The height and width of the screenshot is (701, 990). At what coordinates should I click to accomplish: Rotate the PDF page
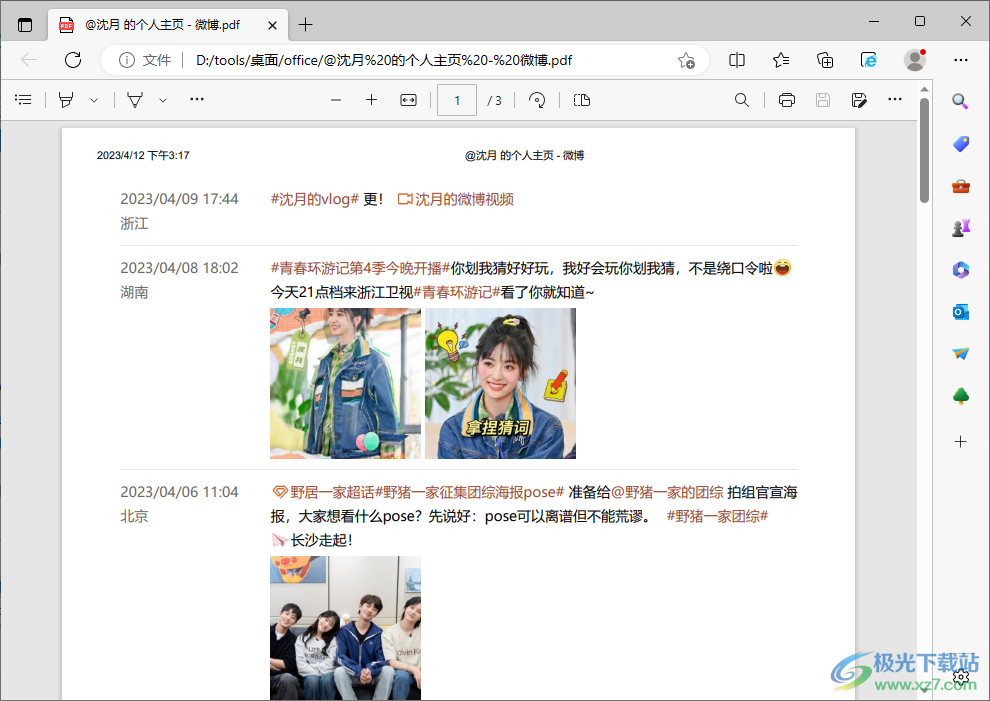pos(537,100)
